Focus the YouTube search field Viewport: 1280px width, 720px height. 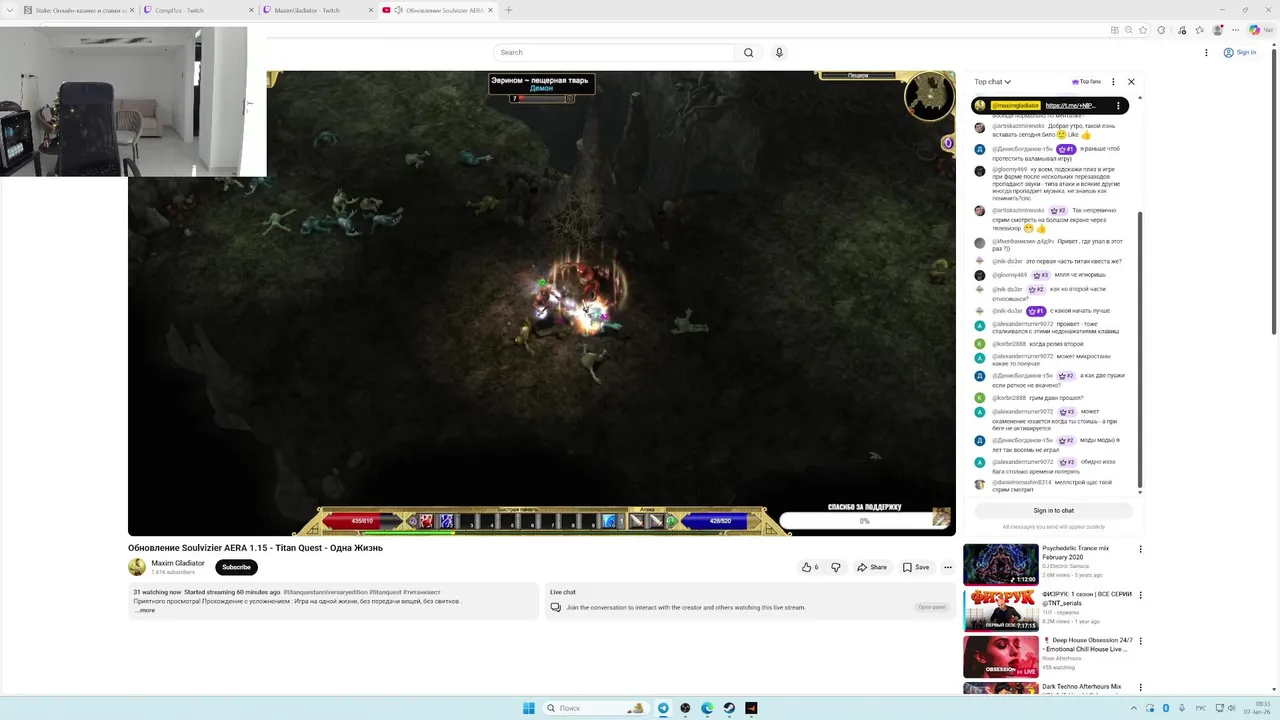coord(614,52)
